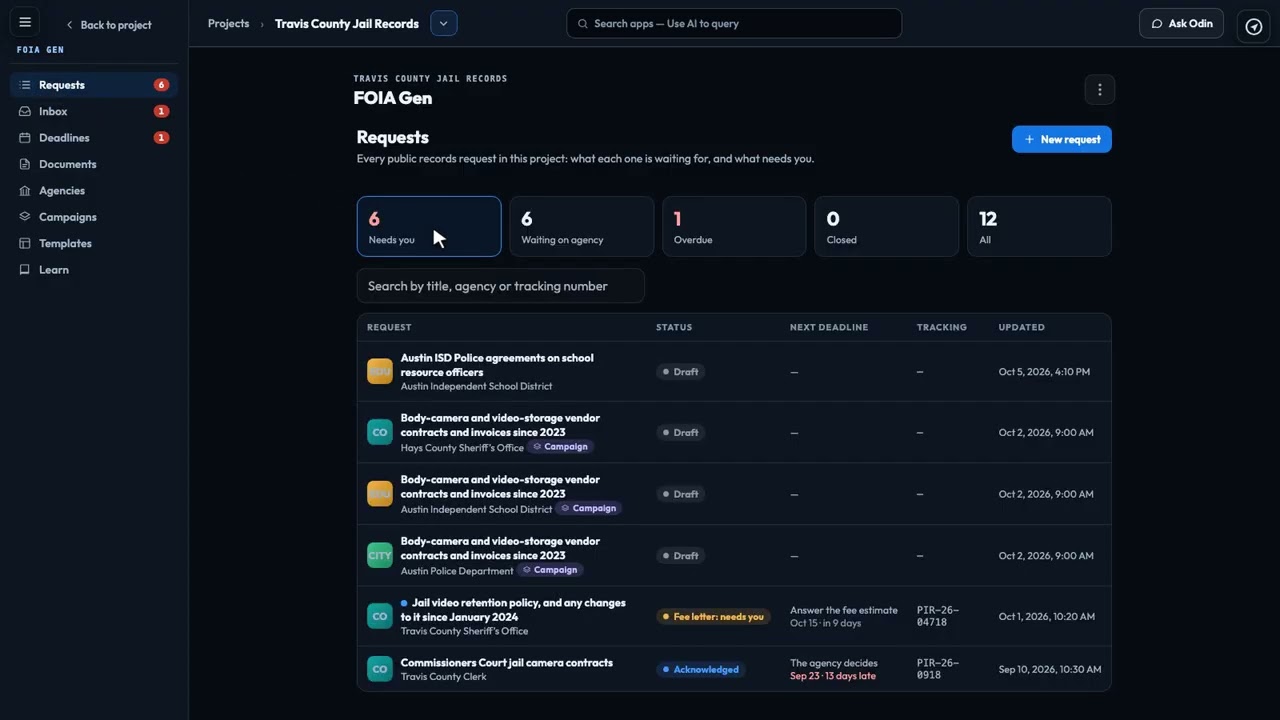Open the Projects breadcrumb link
Image resolution: width=1280 pixels, height=720 pixels.
(x=228, y=23)
